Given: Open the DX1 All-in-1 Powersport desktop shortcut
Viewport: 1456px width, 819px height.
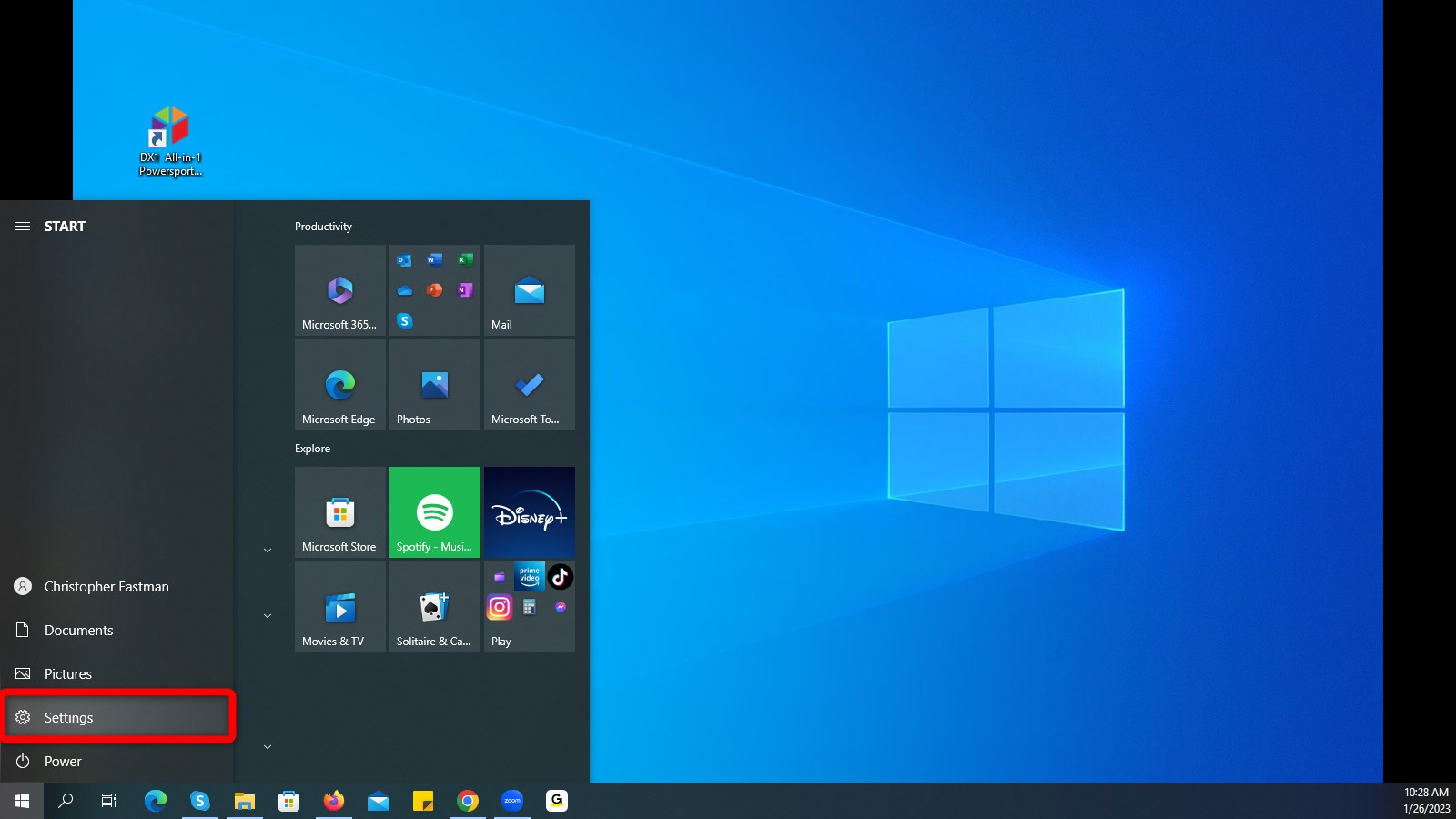Looking at the screenshot, I should [170, 142].
